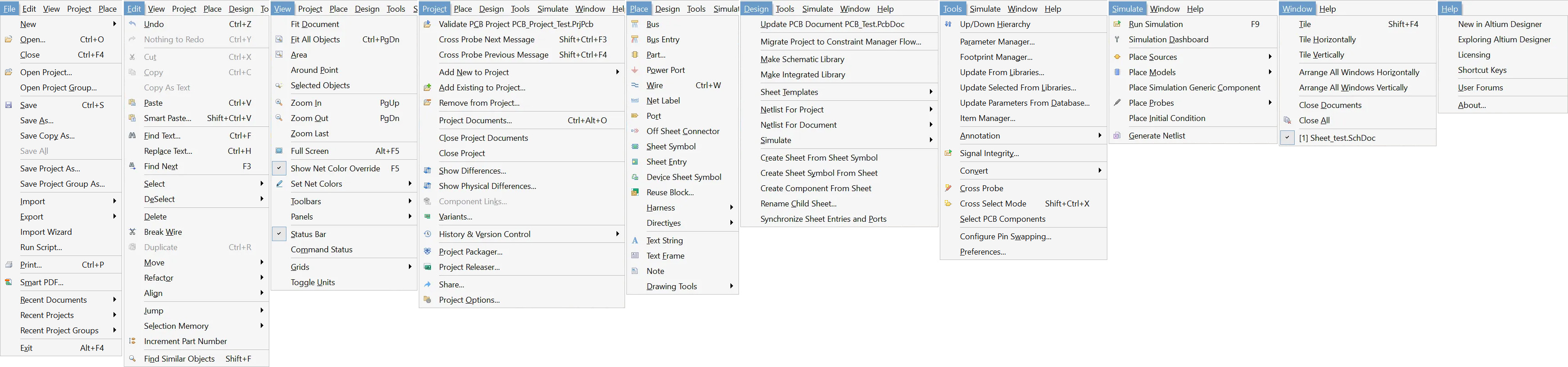Screen dimensions: 1568x367
Task: Open Shortcut Keys from Help menu
Action: coord(1482,70)
